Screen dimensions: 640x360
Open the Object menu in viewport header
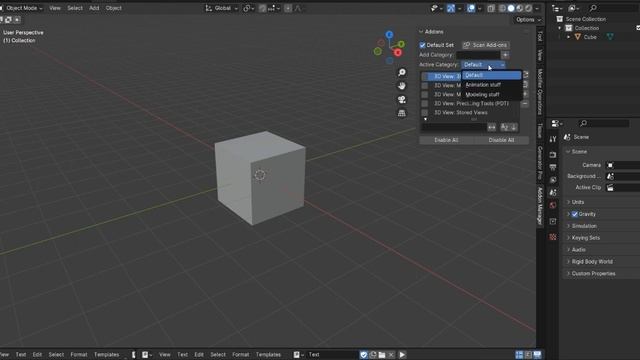coord(113,8)
